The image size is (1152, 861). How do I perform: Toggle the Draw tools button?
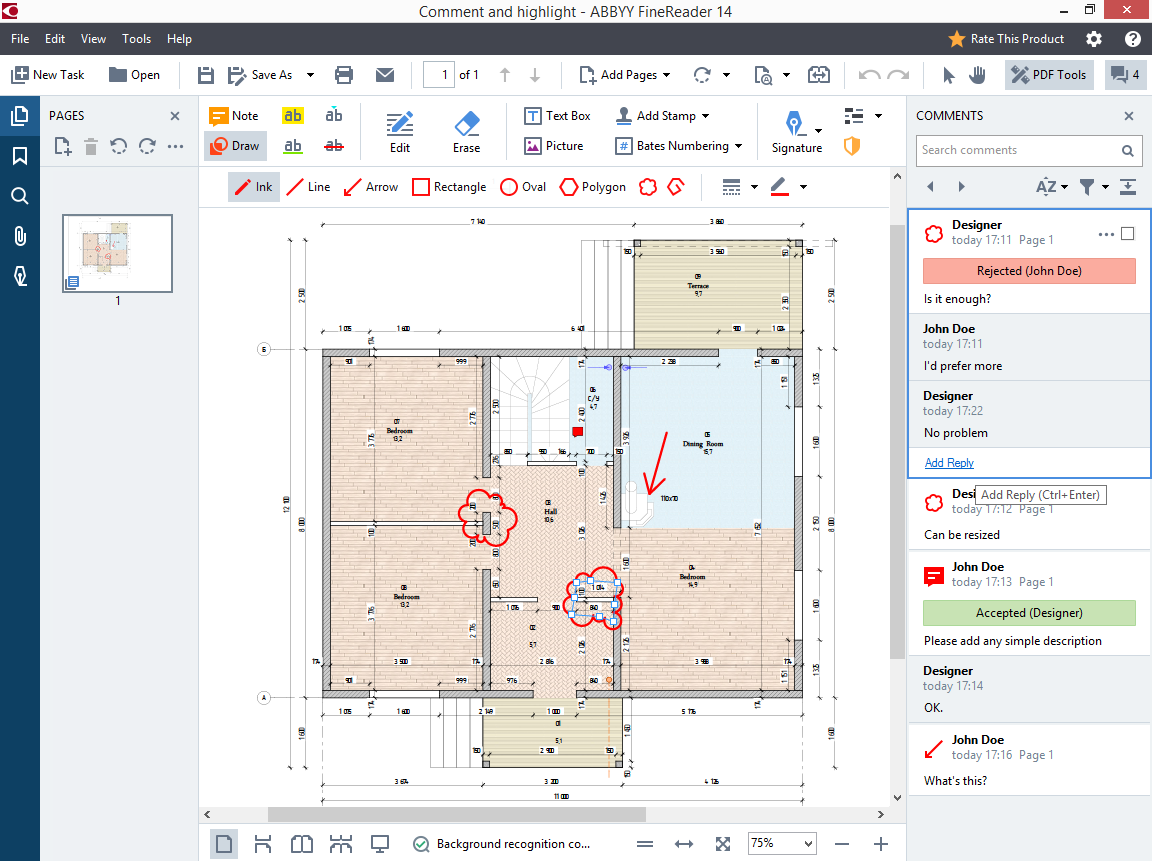coord(236,145)
